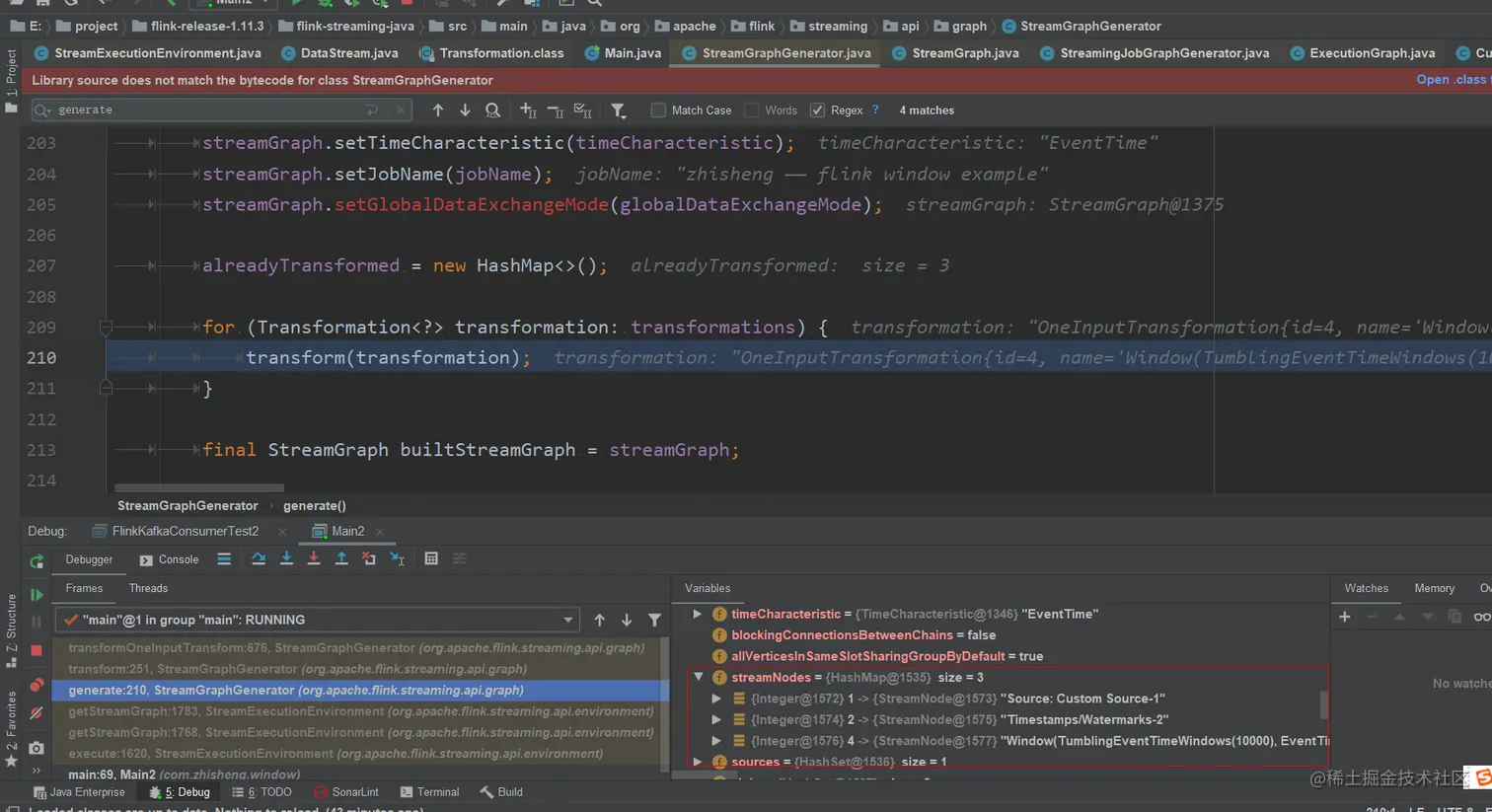Open the Evaluate Expression calculator icon
This screenshot has width=1492, height=812.
click(x=431, y=559)
